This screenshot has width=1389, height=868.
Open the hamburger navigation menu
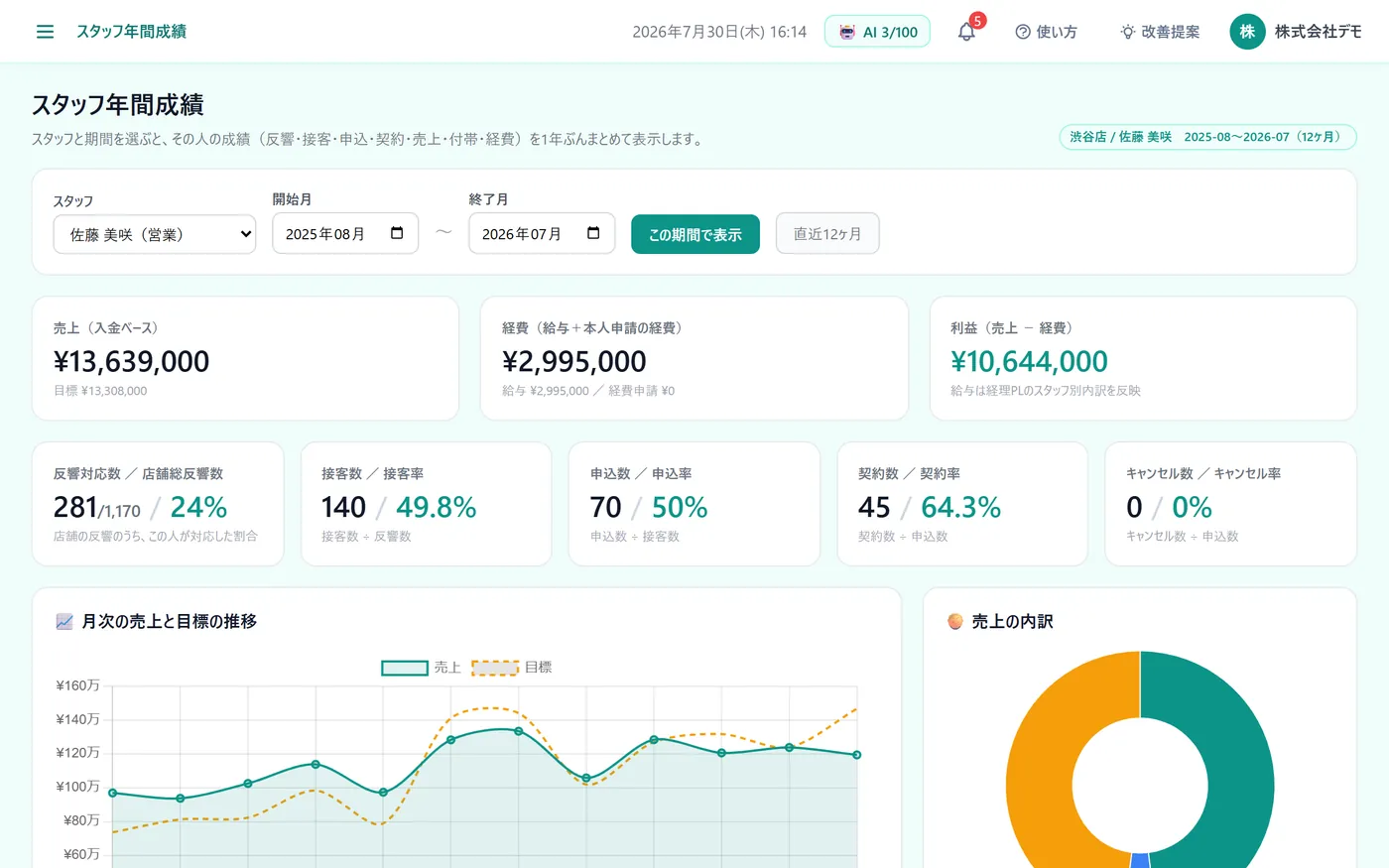click(45, 32)
